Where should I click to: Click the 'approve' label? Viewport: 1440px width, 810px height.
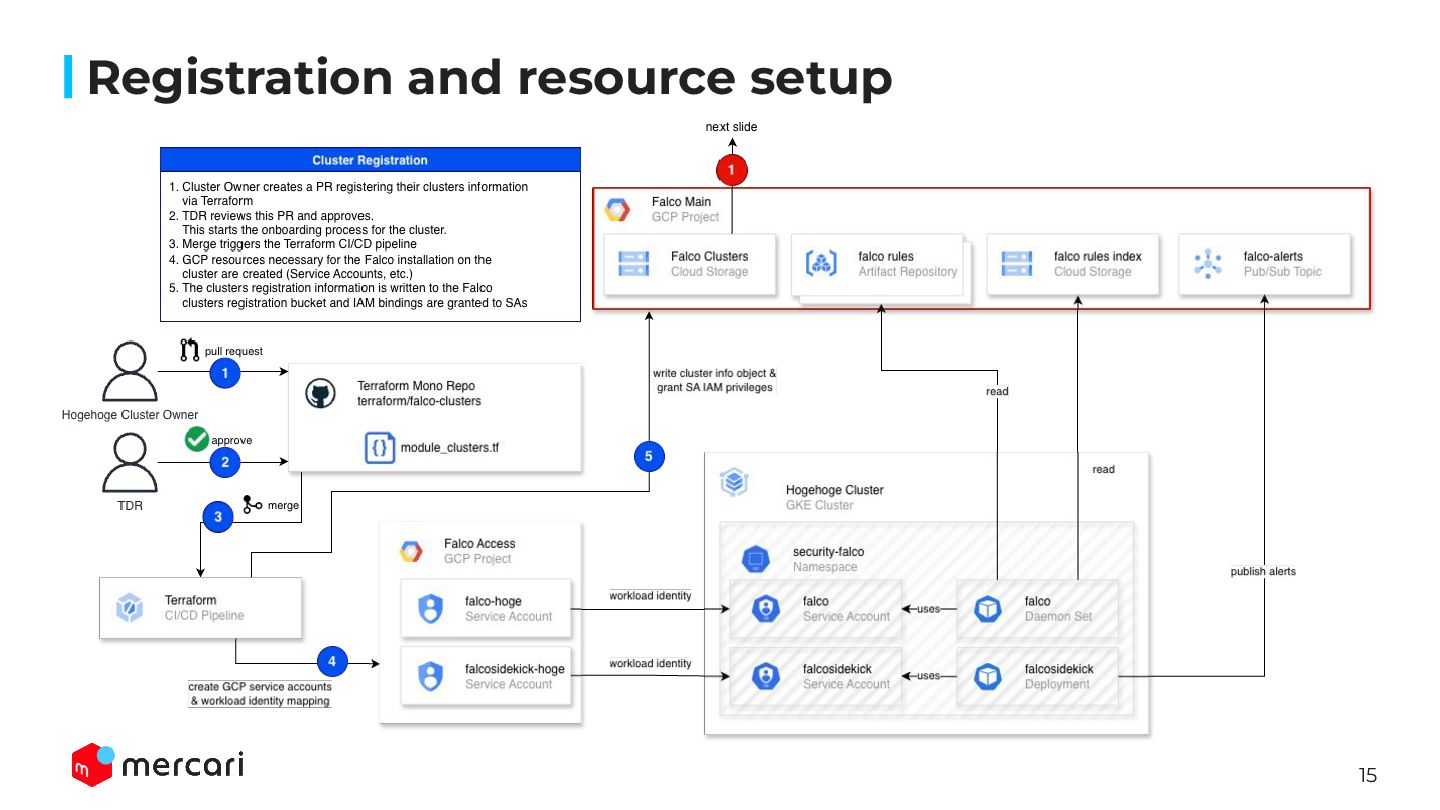232,440
